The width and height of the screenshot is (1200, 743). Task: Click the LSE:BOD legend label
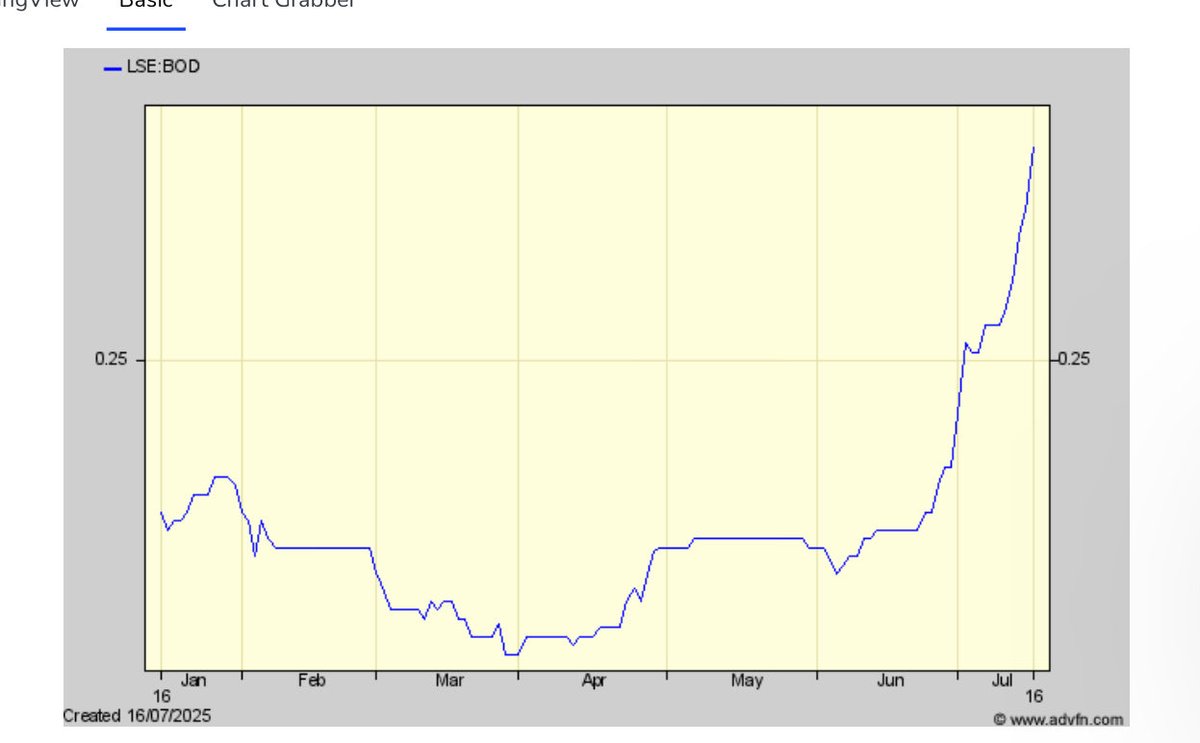163,67
